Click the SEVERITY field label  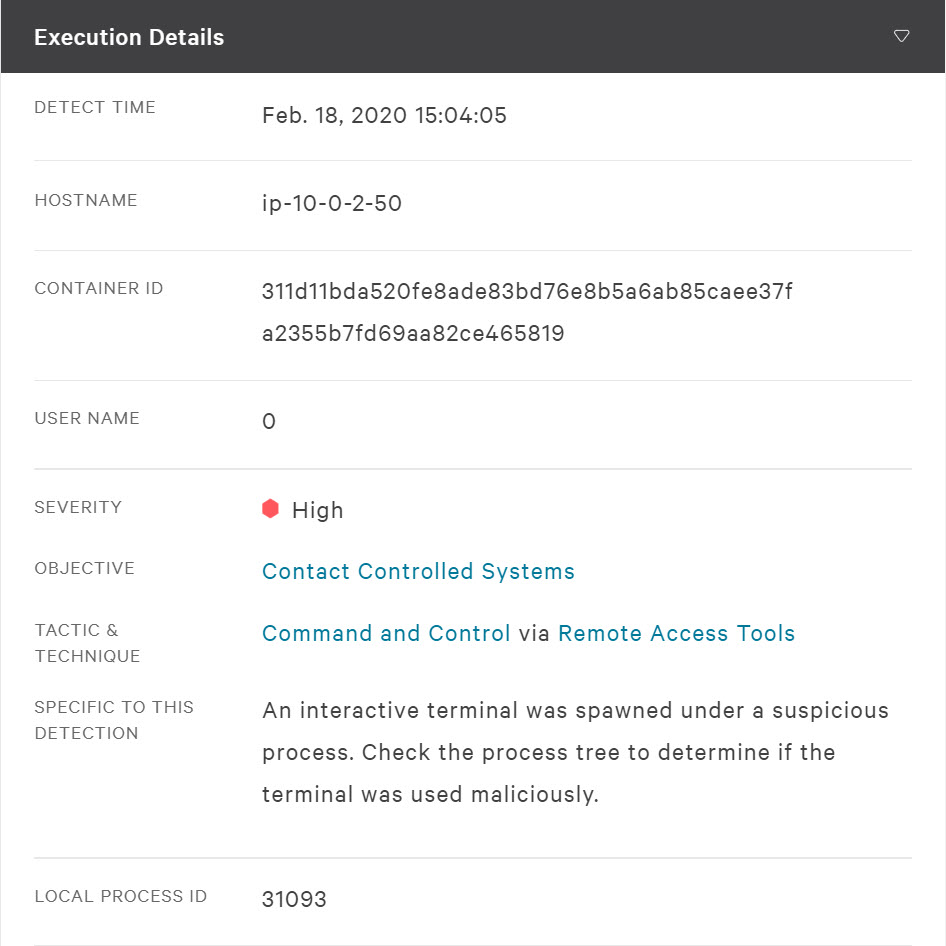click(x=78, y=507)
